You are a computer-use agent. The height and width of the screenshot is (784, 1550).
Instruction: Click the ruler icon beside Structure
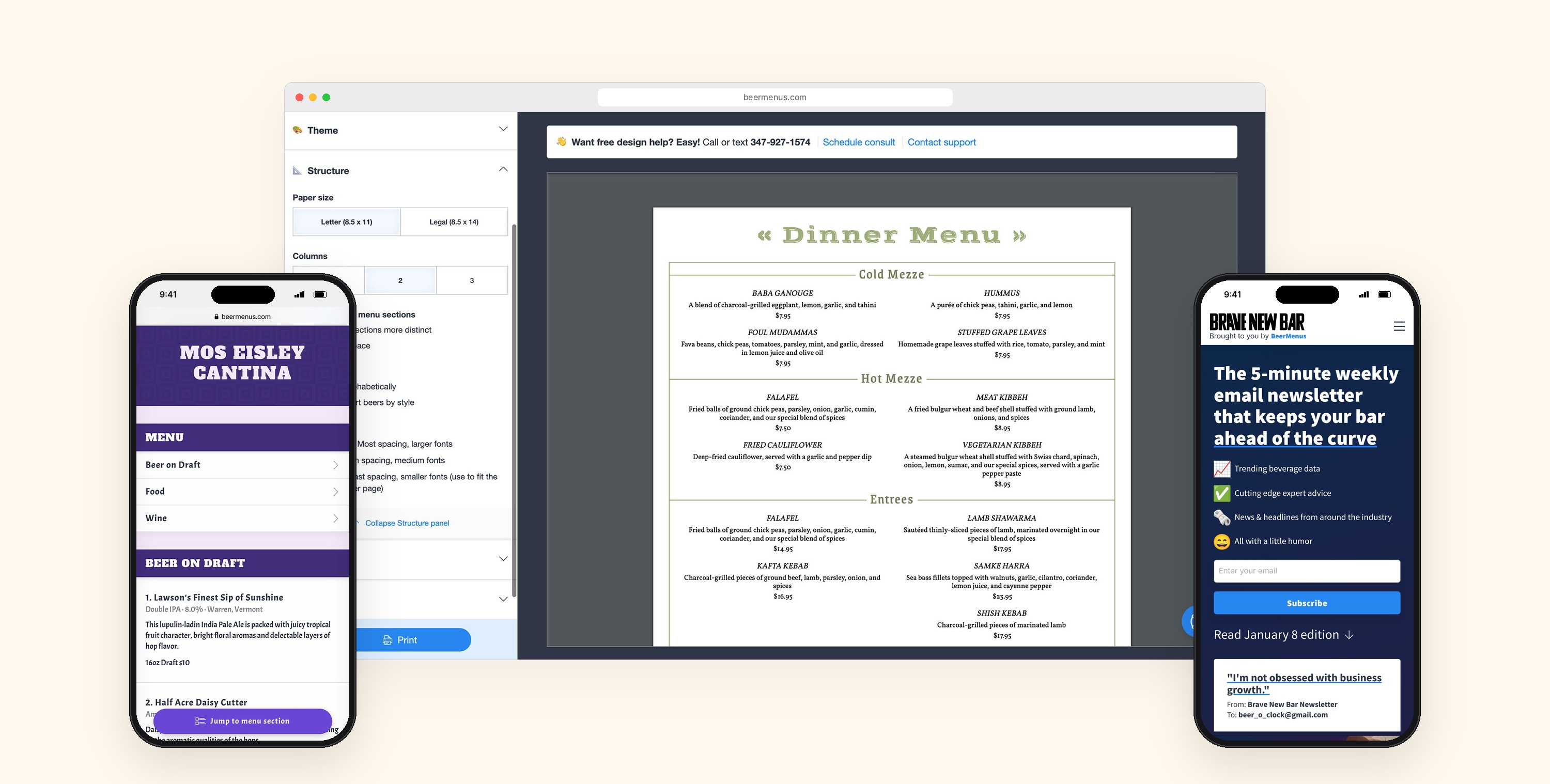pyautogui.click(x=297, y=170)
